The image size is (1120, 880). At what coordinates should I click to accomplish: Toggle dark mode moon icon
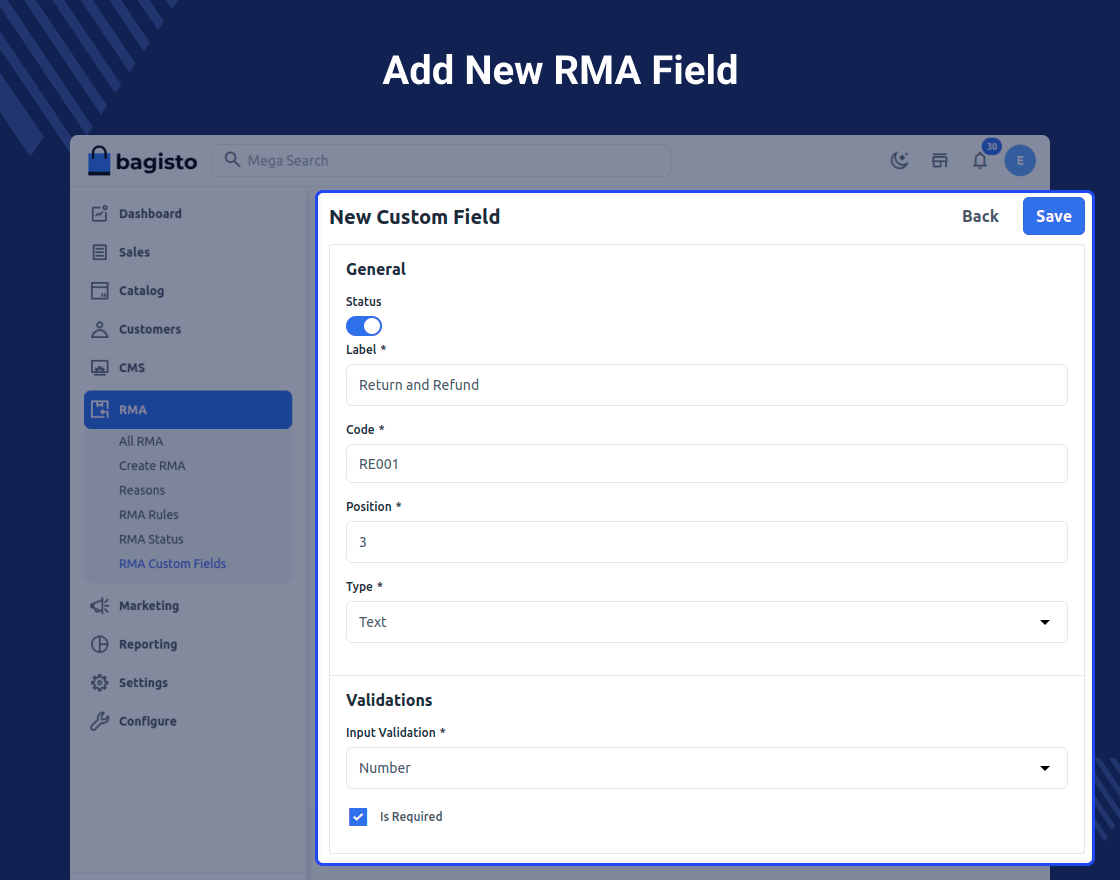click(900, 161)
